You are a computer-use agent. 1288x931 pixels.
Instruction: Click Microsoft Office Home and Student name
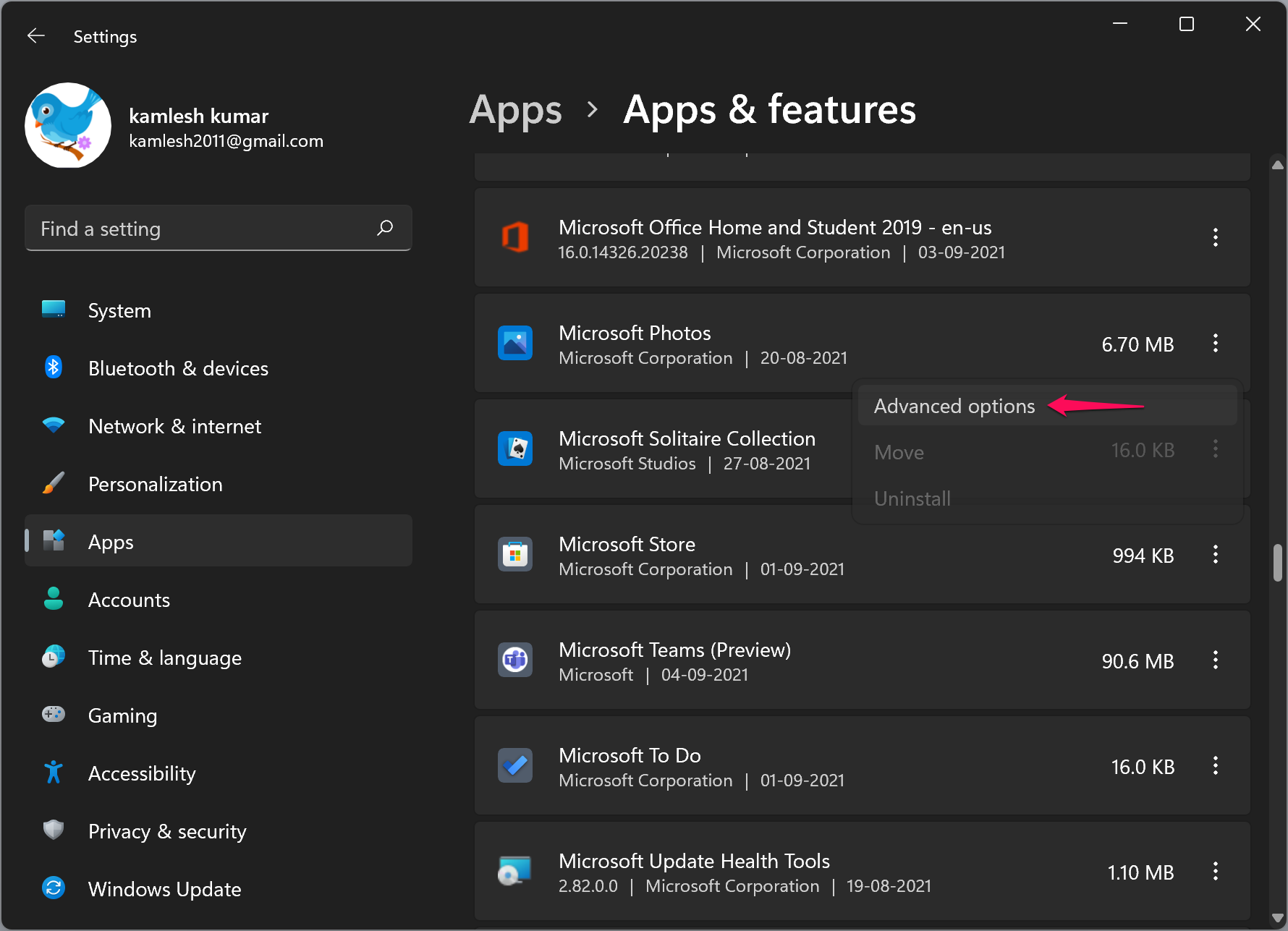click(x=775, y=227)
